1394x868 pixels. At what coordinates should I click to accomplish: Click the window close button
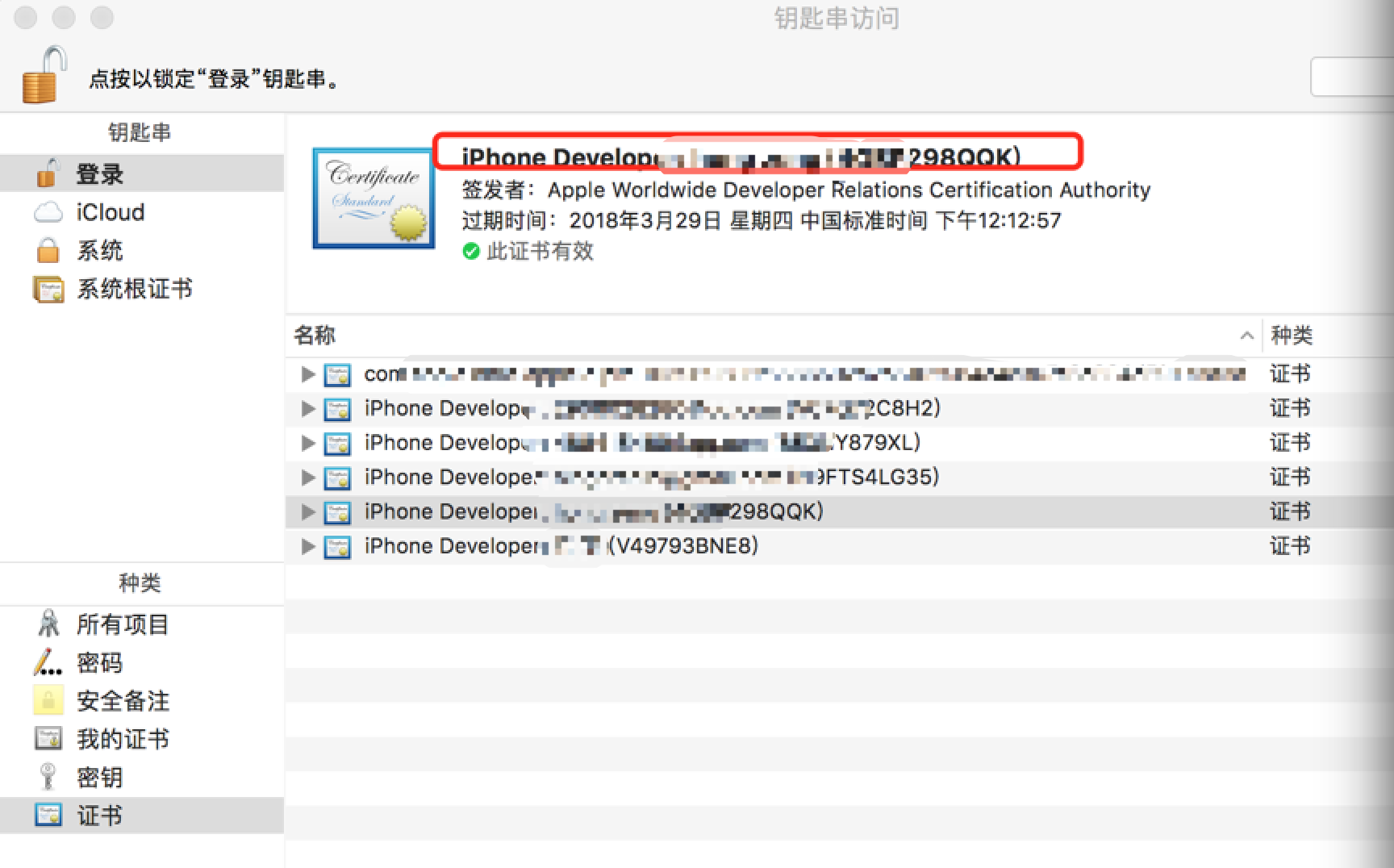(x=26, y=17)
